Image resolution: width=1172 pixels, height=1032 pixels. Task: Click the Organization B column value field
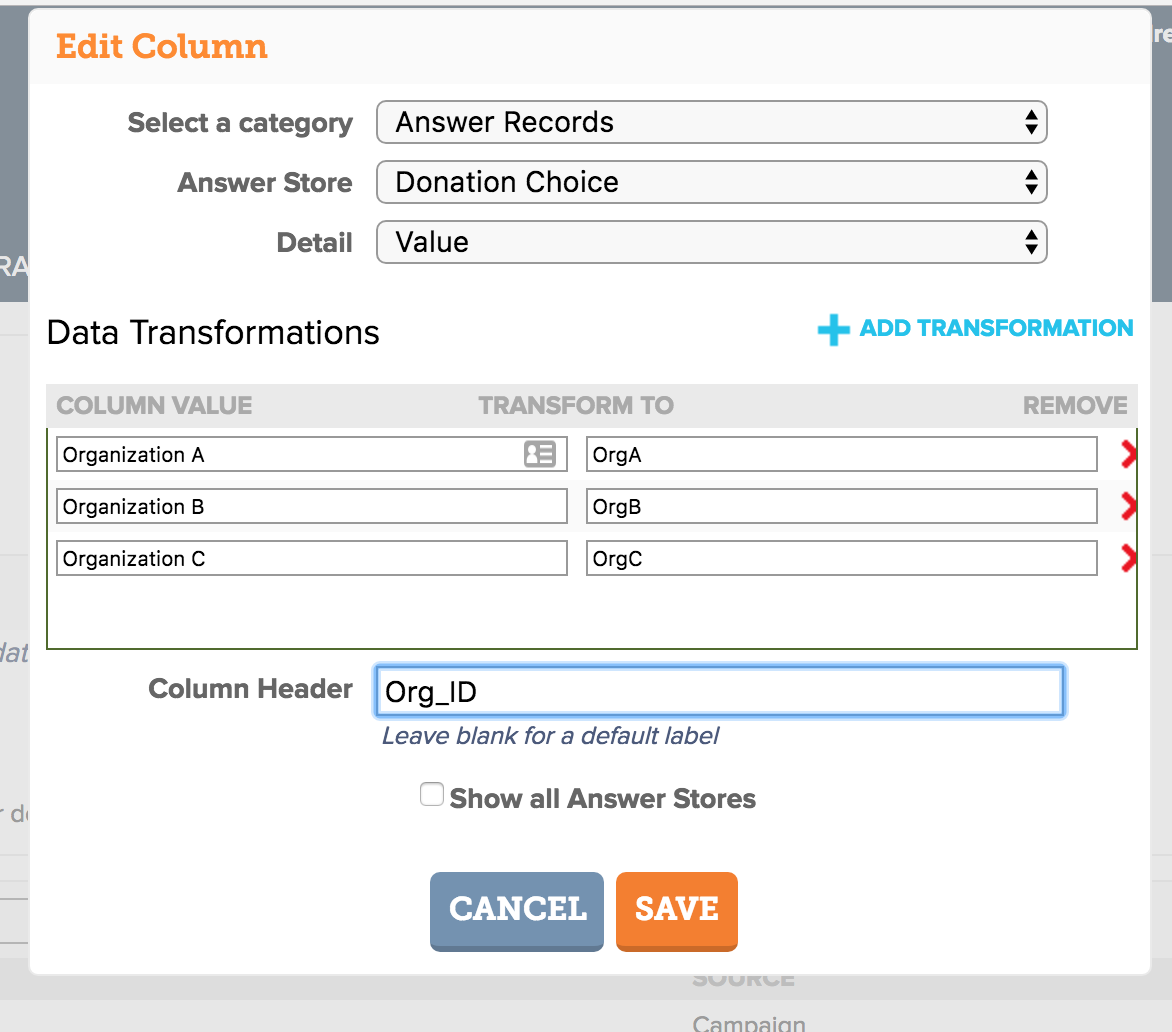tap(312, 507)
